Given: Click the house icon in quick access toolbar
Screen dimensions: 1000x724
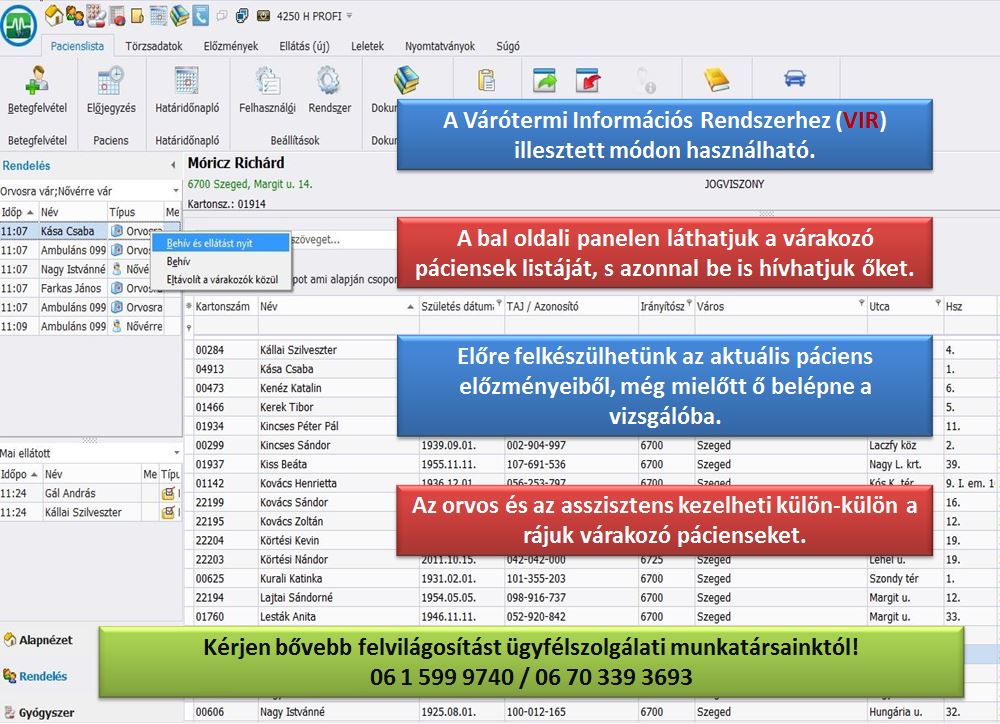Looking at the screenshot, I should point(54,16).
